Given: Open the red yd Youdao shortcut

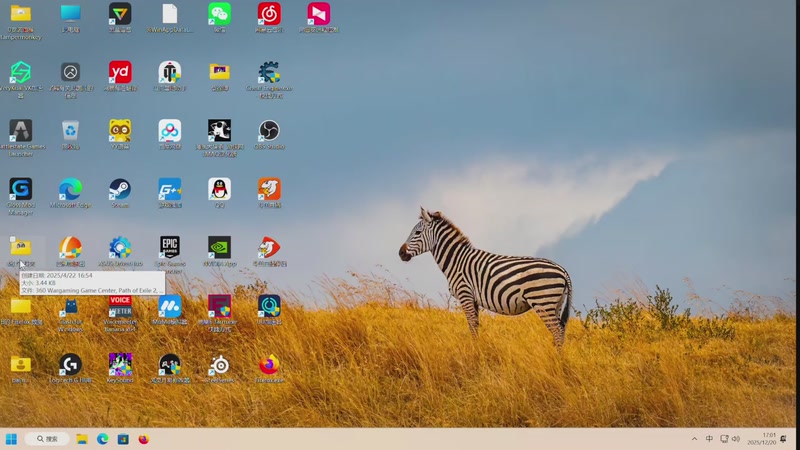Looking at the screenshot, I should pyautogui.click(x=120, y=72).
